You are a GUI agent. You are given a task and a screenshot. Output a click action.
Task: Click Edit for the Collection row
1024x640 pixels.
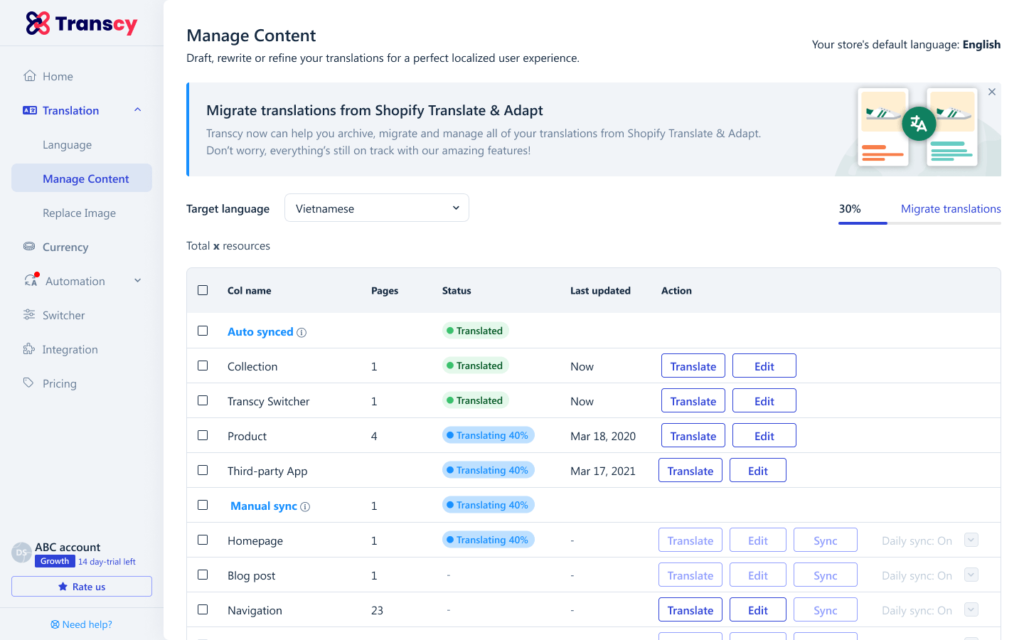(x=764, y=366)
